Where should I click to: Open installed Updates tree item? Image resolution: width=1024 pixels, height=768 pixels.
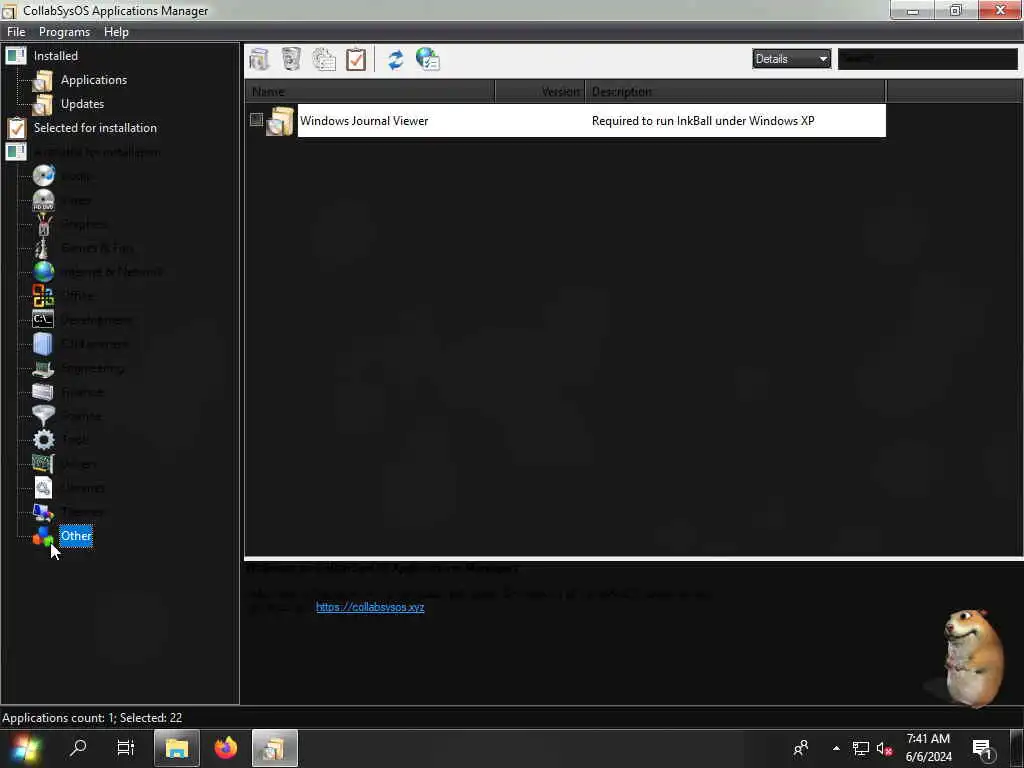[82, 104]
